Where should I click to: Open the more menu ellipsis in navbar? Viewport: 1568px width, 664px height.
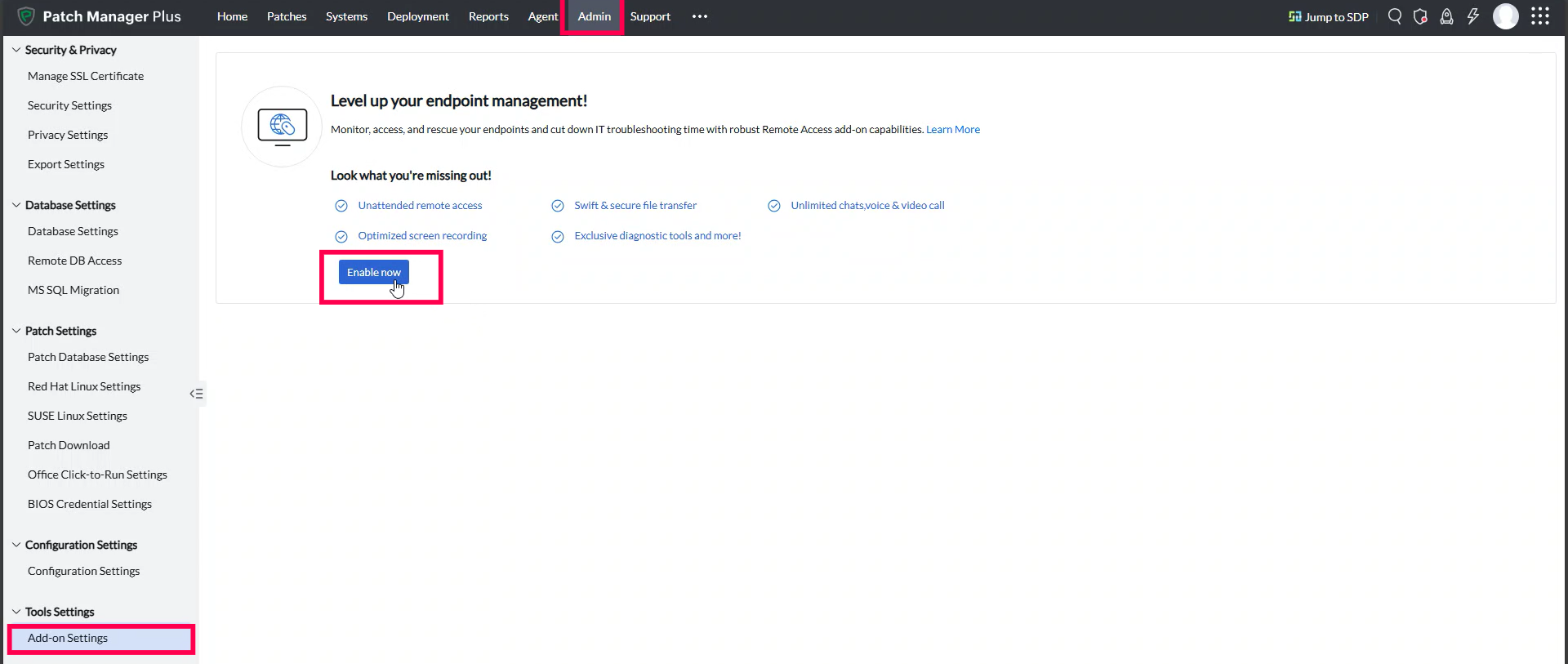pyautogui.click(x=700, y=16)
